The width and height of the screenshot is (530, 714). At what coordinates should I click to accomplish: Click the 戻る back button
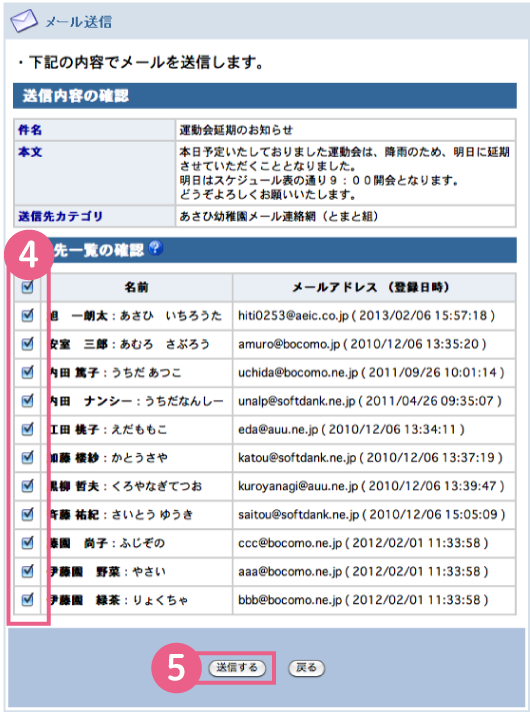(306, 668)
